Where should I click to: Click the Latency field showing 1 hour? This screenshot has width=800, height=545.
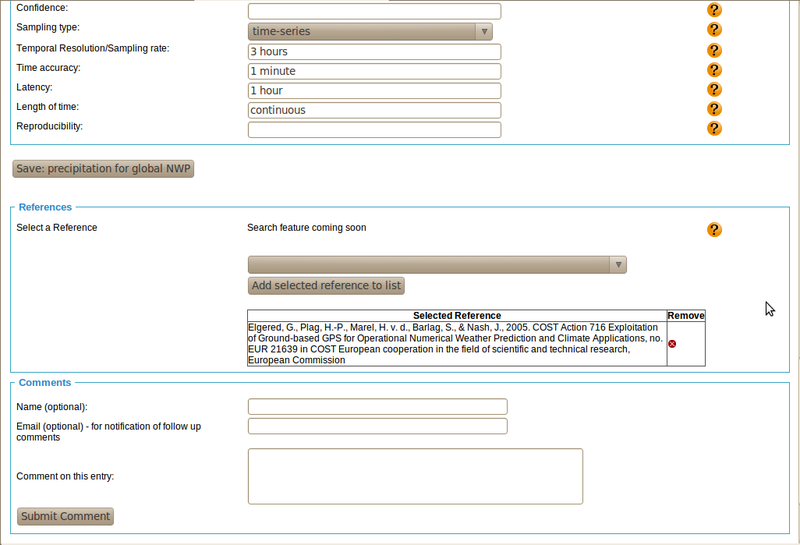click(x=374, y=91)
